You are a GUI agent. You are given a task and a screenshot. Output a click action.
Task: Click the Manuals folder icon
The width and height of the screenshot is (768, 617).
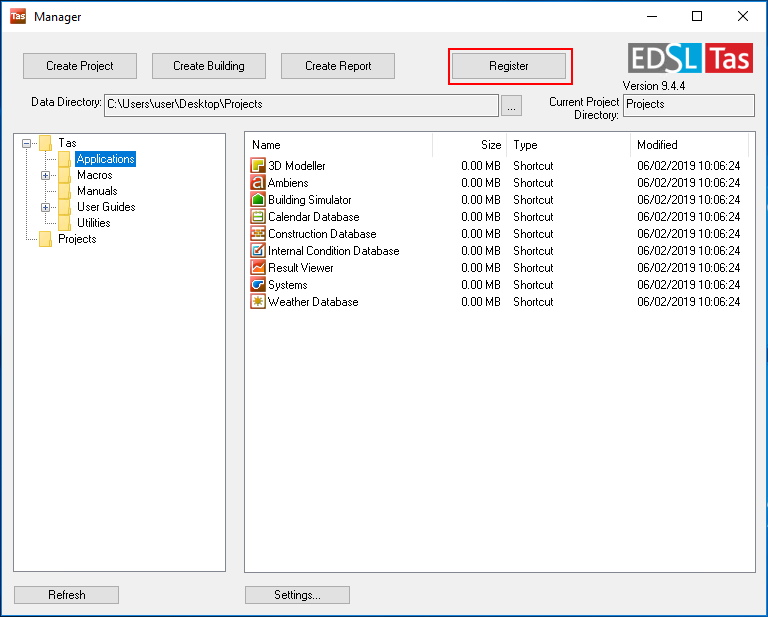tap(64, 191)
